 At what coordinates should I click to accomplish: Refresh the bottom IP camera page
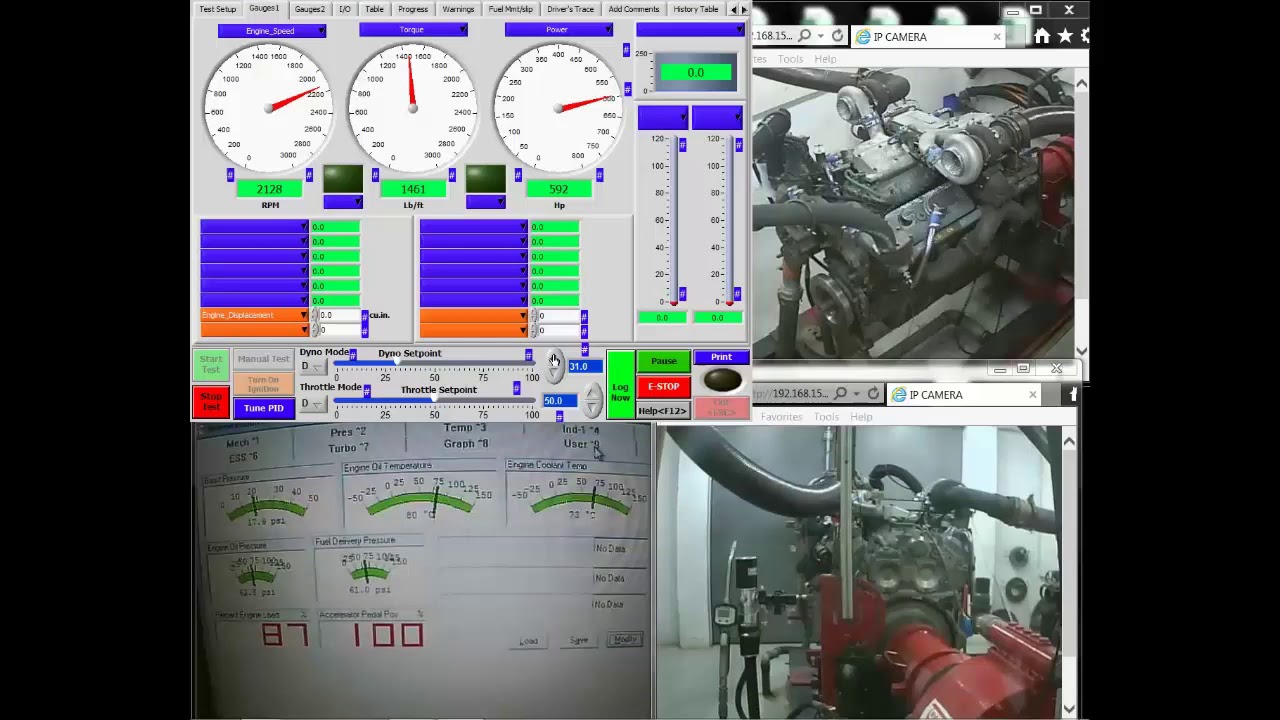point(873,394)
